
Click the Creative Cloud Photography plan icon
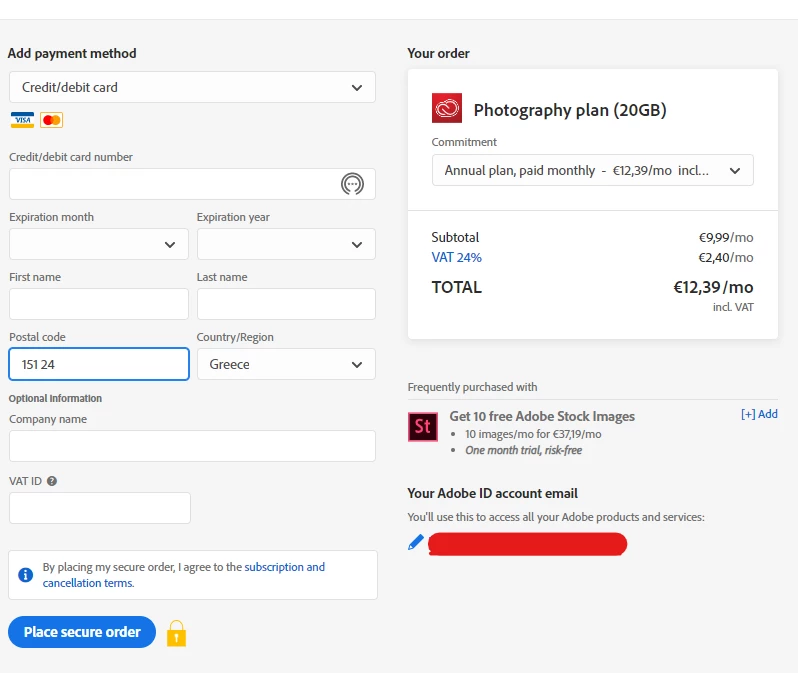(x=447, y=108)
